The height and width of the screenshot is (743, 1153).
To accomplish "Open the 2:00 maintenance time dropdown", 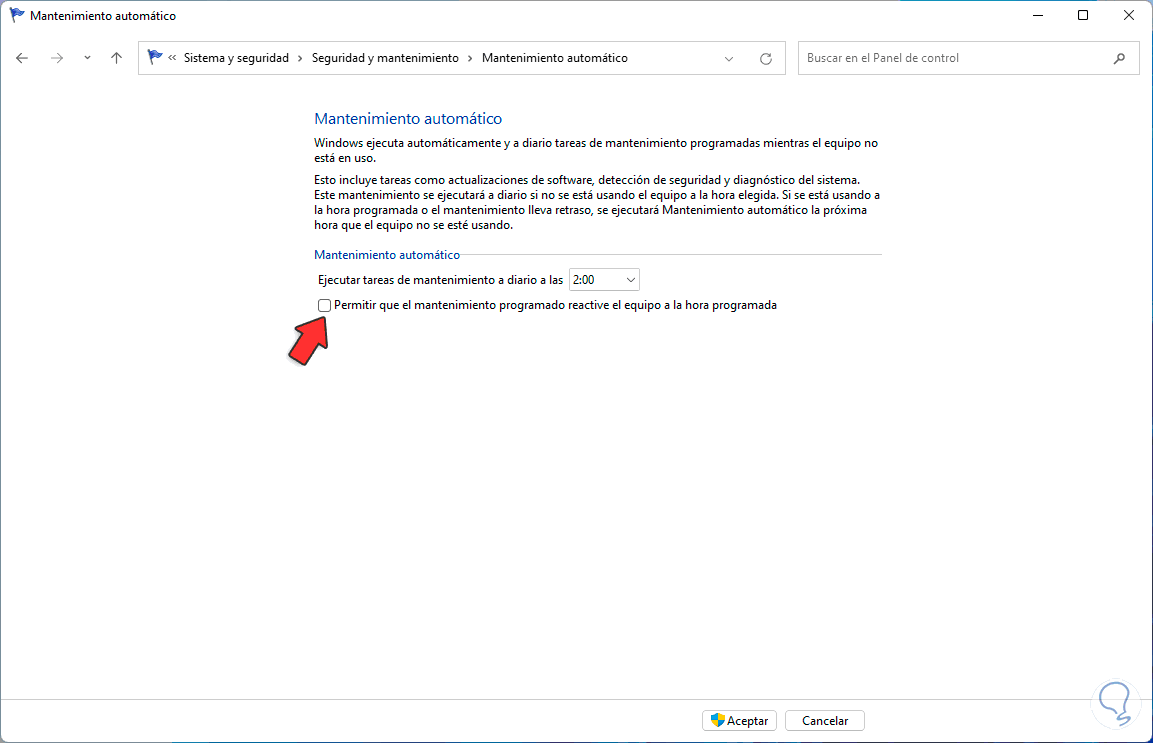I will [604, 280].
